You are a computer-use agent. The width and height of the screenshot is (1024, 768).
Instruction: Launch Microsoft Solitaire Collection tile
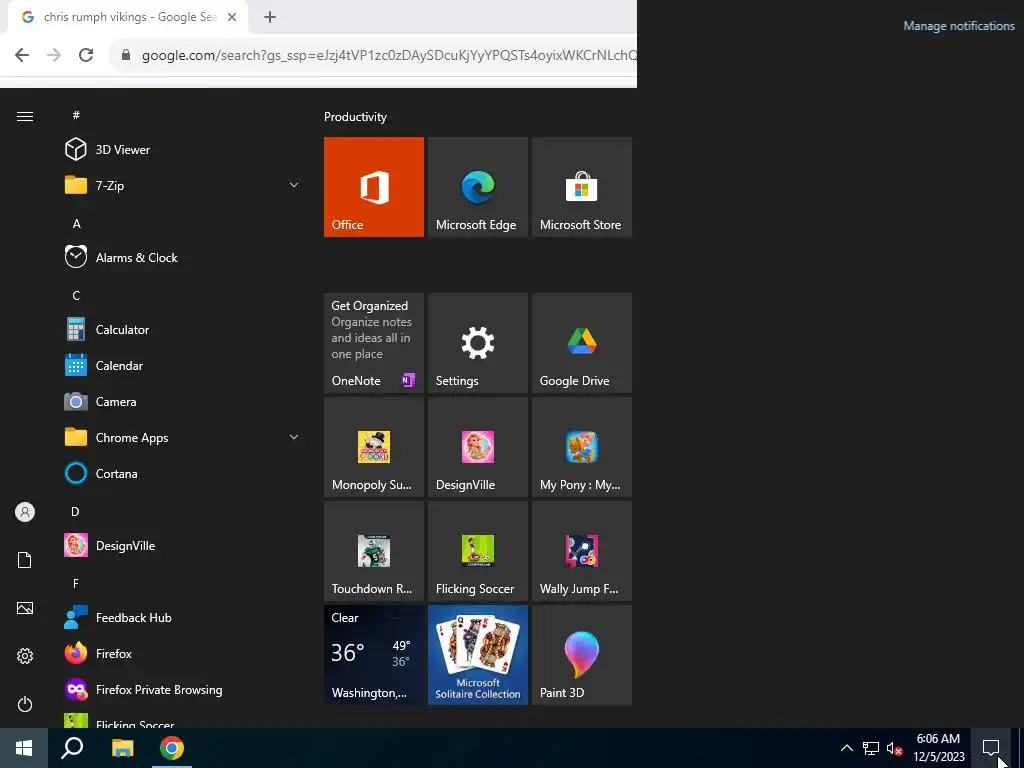tap(477, 654)
